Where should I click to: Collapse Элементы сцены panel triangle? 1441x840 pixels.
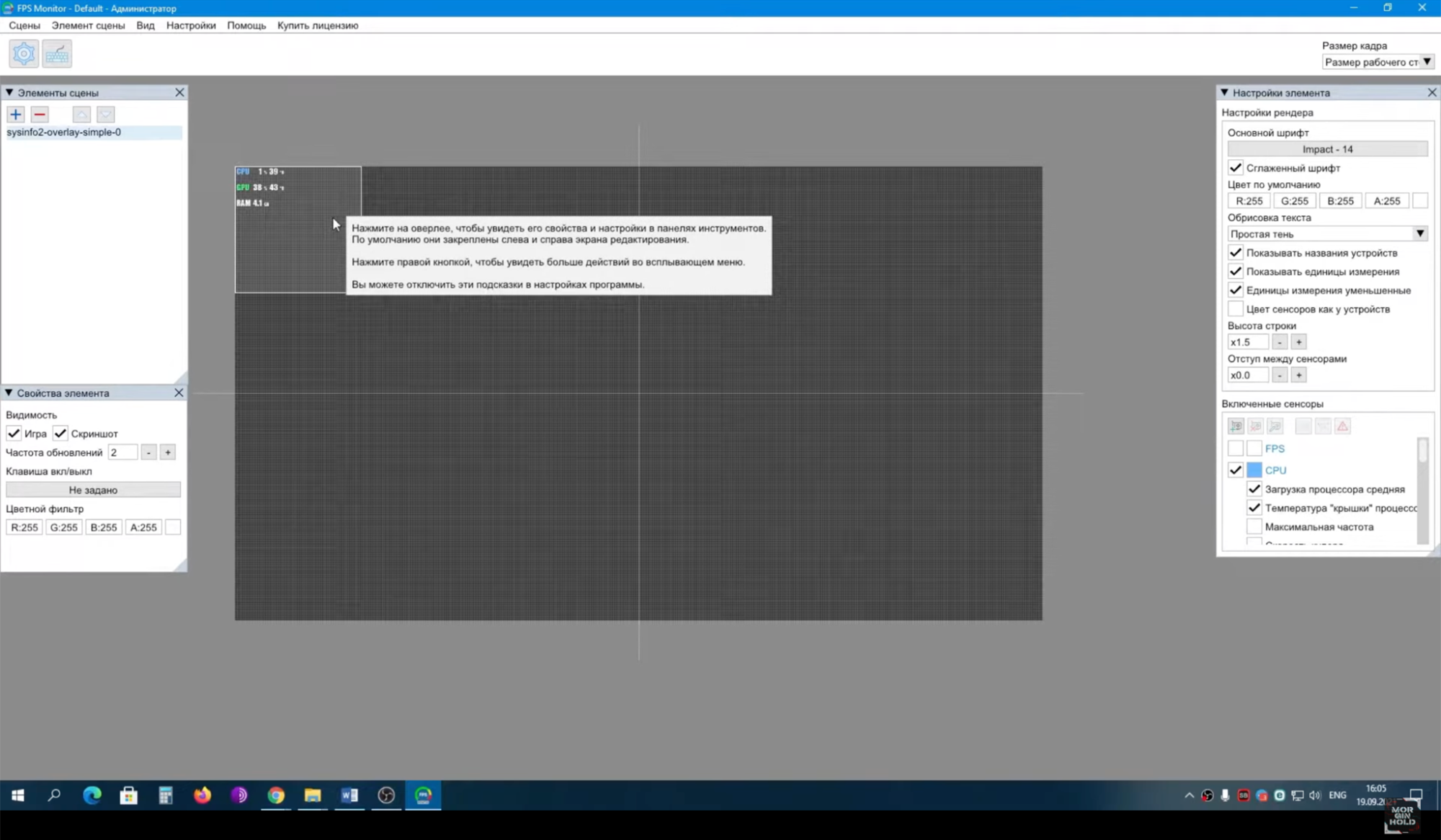click(x=9, y=92)
